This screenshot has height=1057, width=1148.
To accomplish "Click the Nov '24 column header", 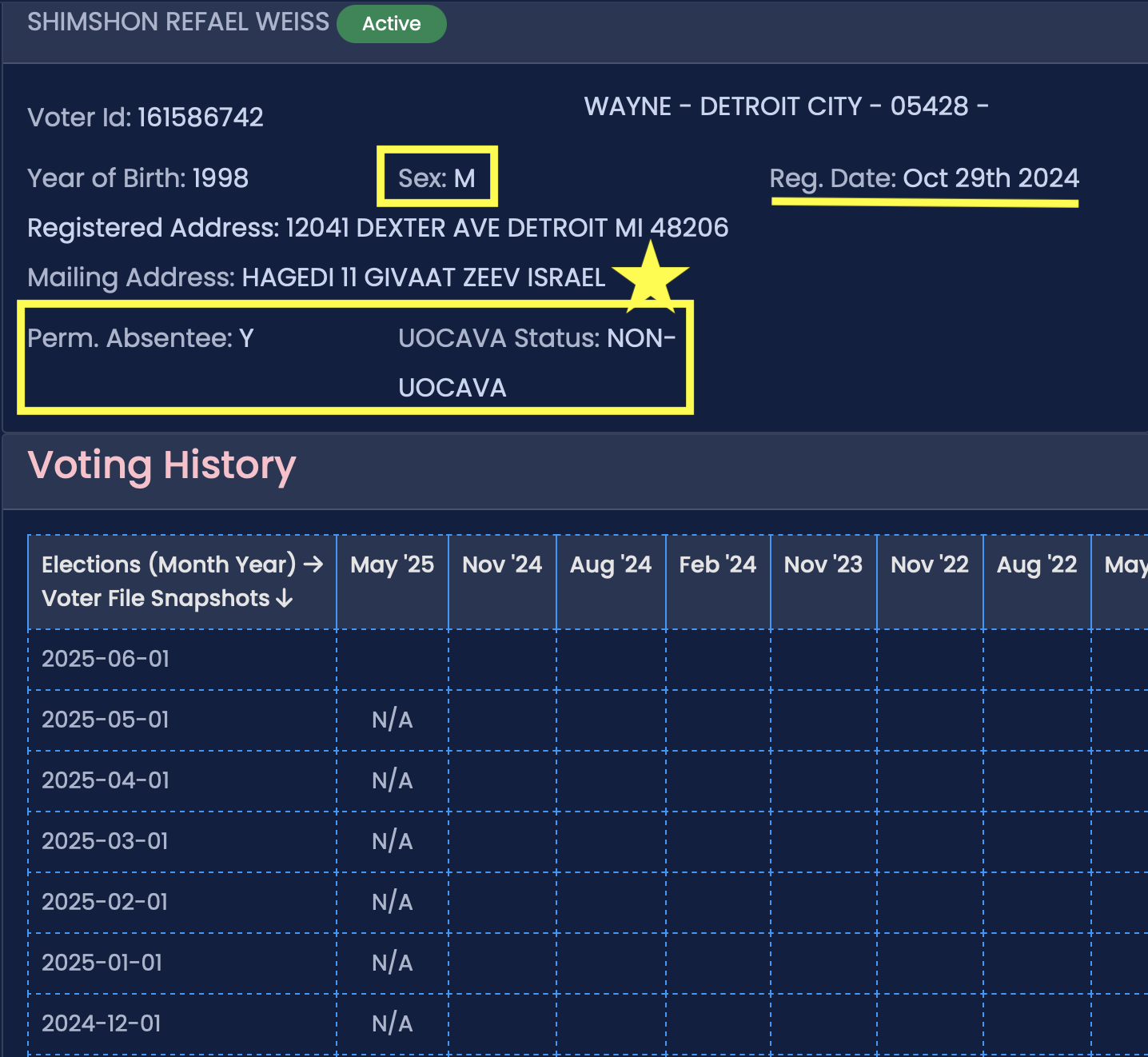I will click(502, 582).
